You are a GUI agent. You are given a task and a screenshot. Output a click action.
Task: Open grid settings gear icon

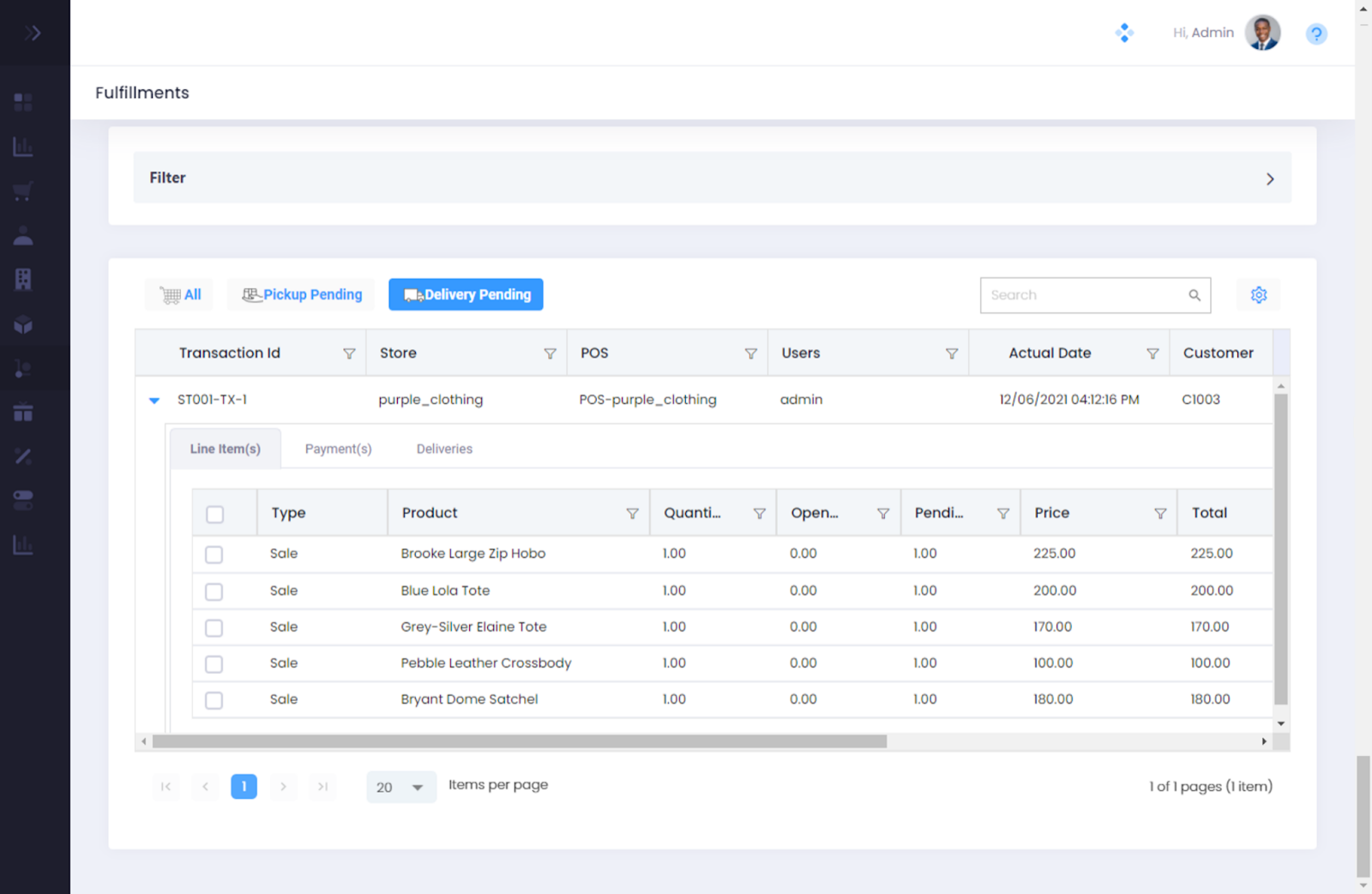(x=1258, y=295)
